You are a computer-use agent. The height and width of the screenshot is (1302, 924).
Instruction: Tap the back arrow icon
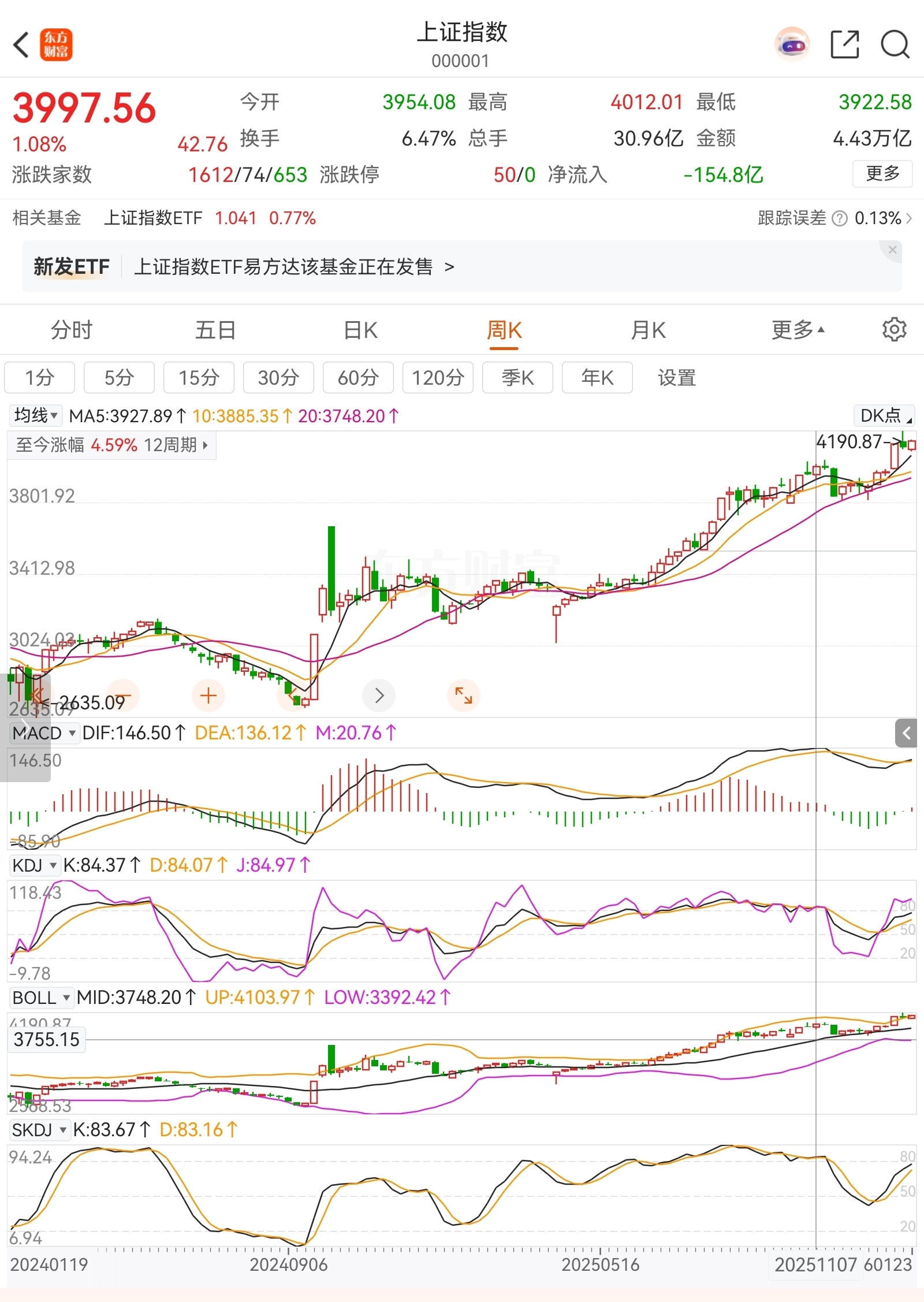(x=22, y=45)
